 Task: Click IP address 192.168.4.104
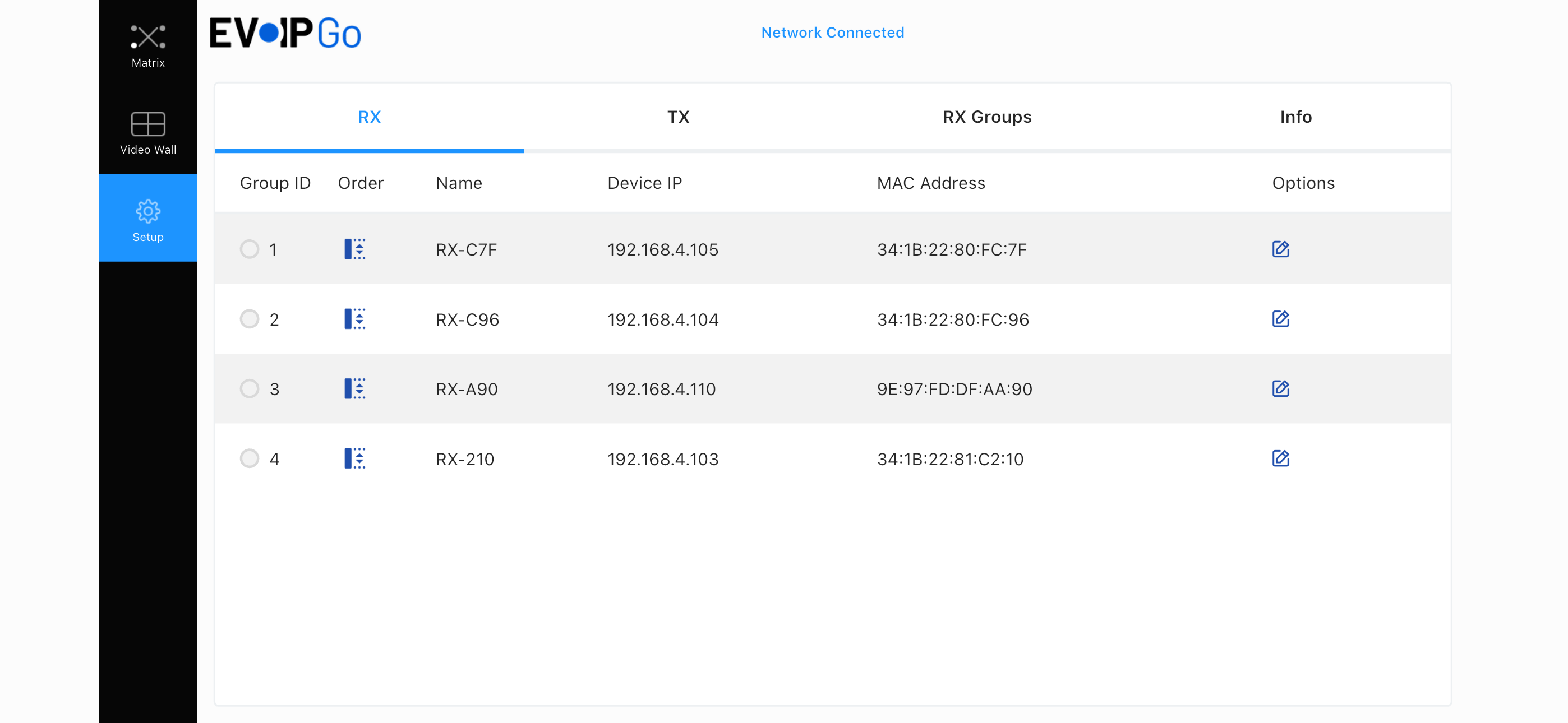[663, 319]
